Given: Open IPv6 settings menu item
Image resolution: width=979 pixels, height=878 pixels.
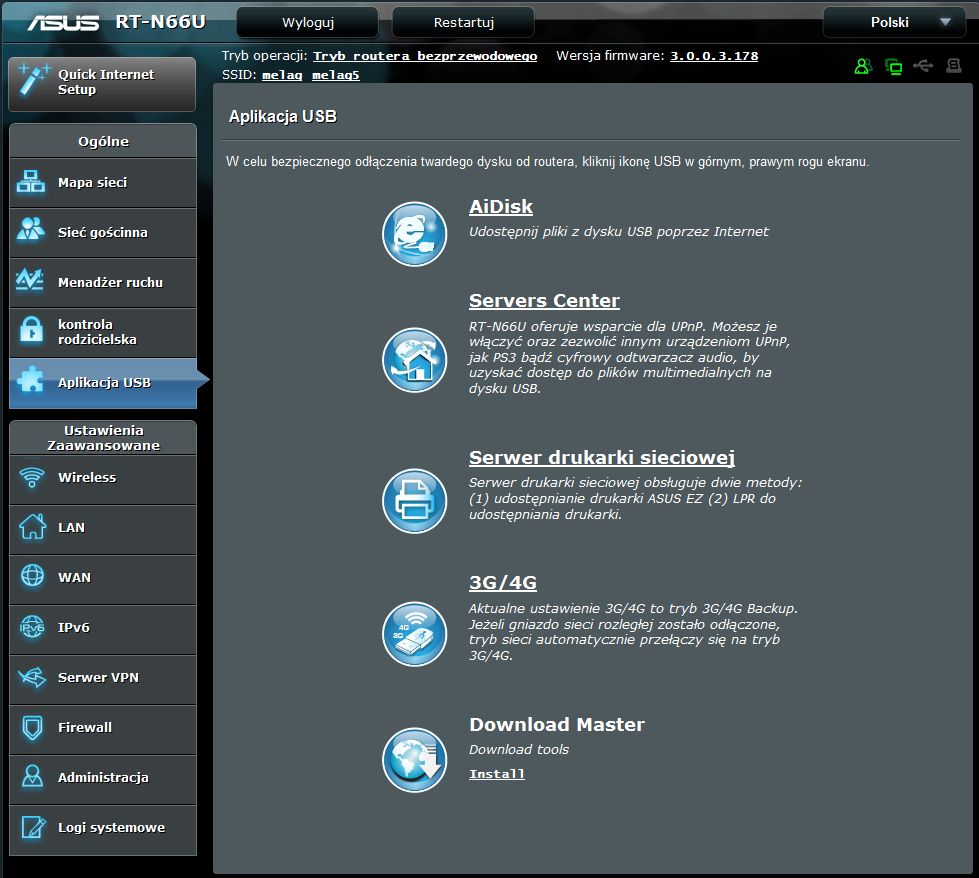Looking at the screenshot, I should [103, 629].
